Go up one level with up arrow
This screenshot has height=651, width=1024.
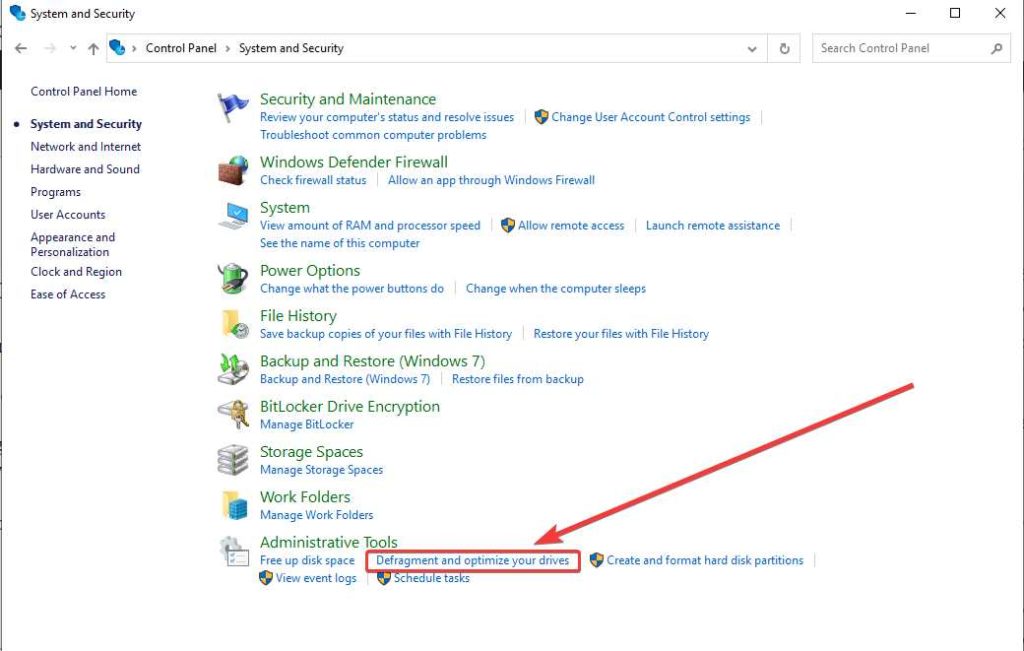pos(93,48)
